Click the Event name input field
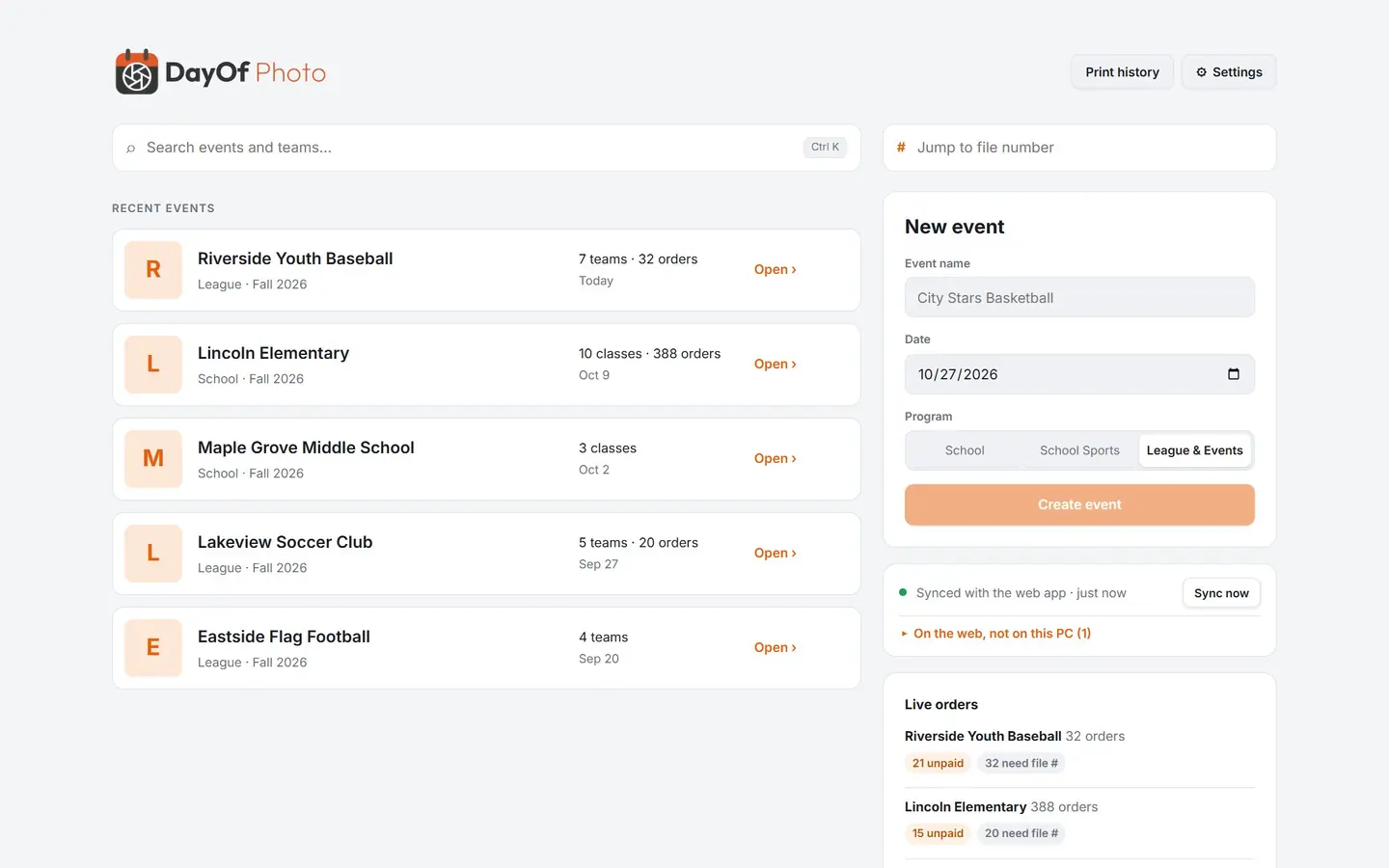Screen dimensions: 1389x868 click(1079, 298)
